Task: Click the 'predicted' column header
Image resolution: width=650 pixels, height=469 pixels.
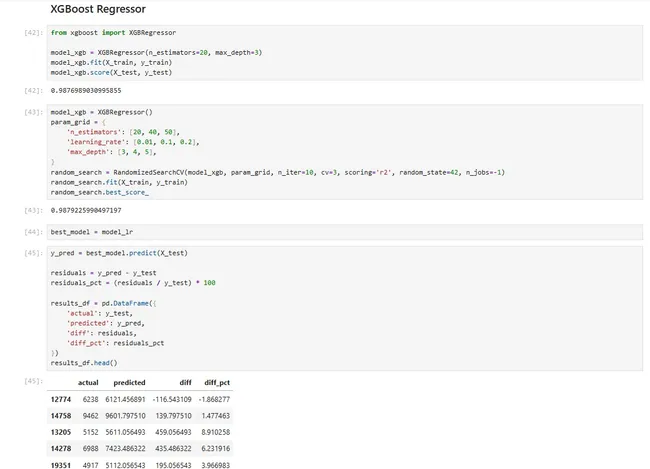Action: pos(129,383)
